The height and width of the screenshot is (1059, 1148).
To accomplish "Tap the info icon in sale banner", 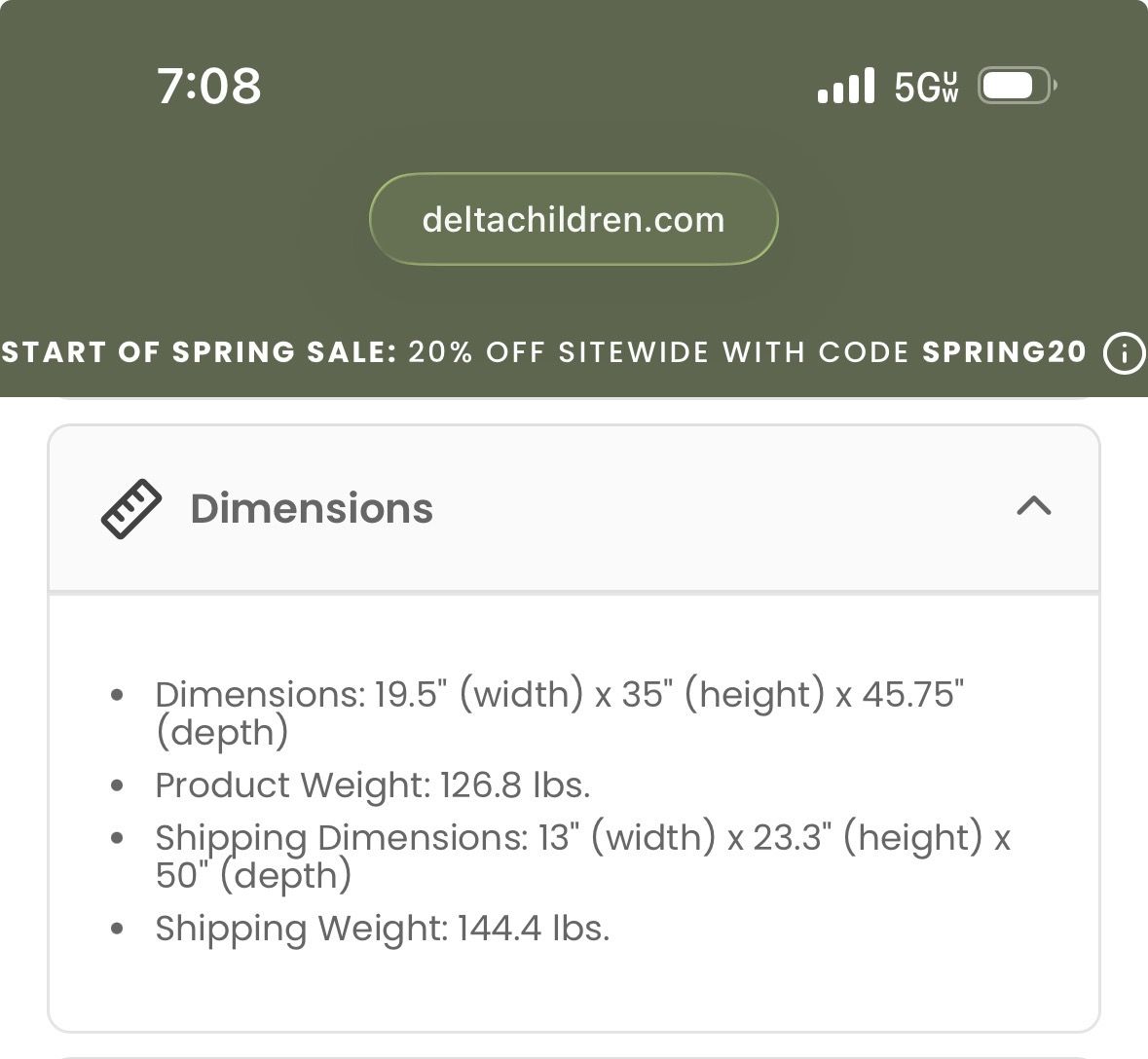I will (x=1123, y=352).
